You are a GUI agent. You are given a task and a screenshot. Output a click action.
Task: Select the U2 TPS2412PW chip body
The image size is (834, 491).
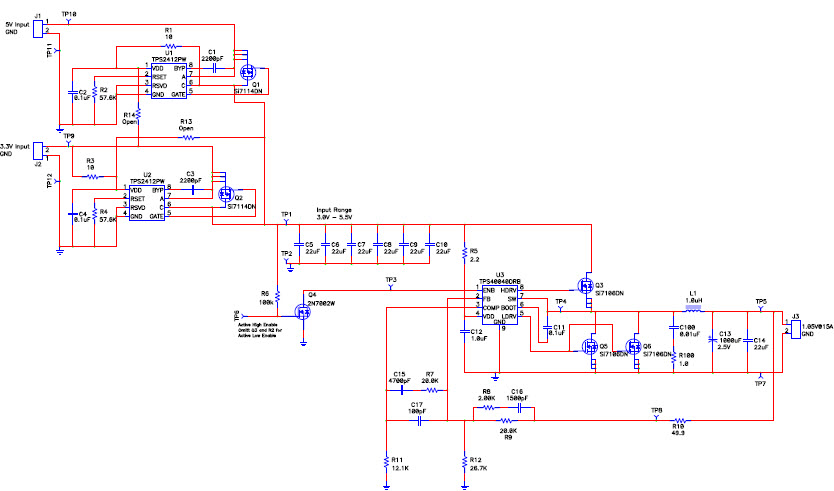[x=146, y=201]
